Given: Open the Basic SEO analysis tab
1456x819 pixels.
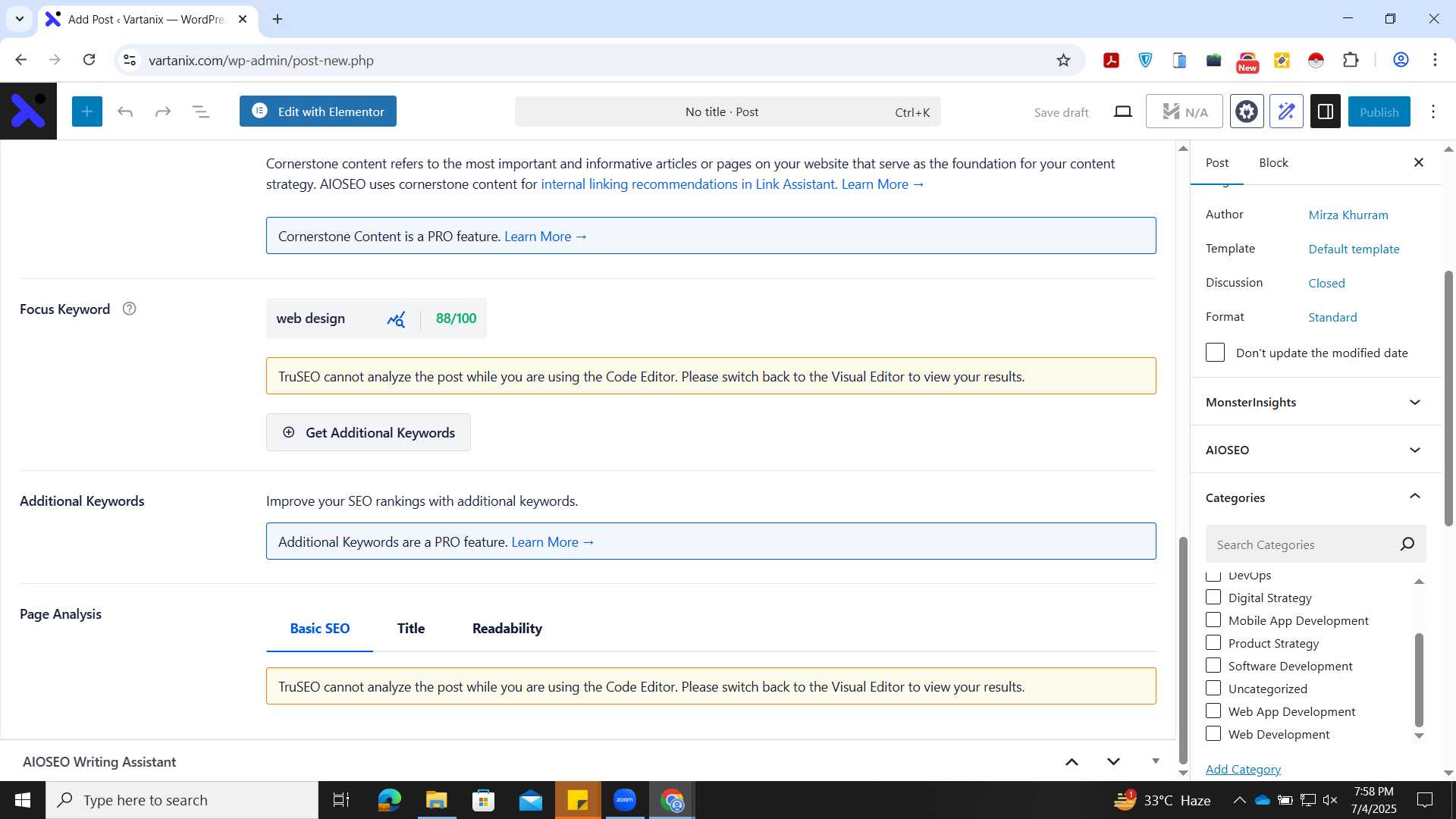Looking at the screenshot, I should (x=320, y=628).
